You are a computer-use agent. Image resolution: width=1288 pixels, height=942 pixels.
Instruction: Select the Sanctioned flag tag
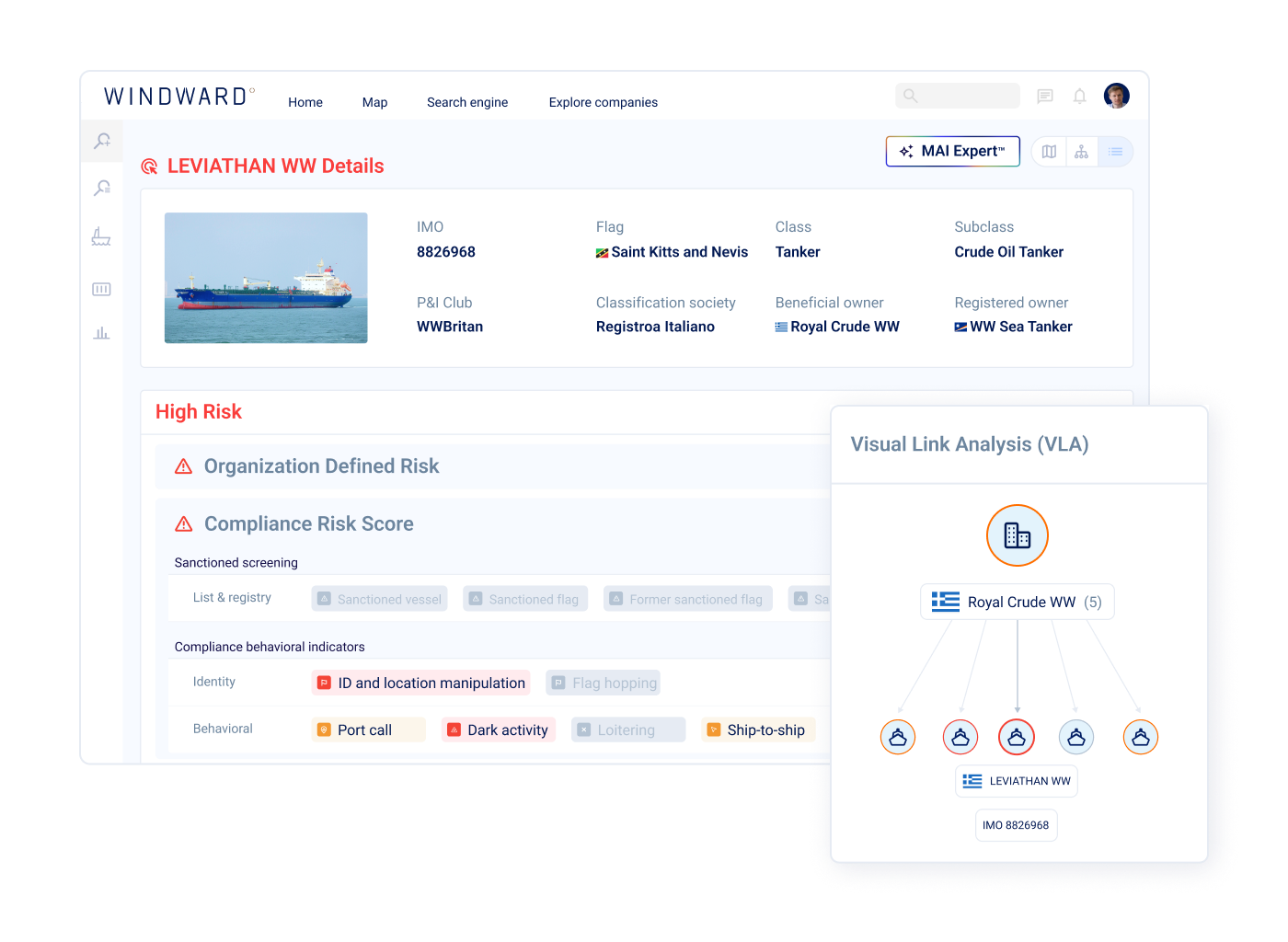pyautogui.click(x=525, y=599)
